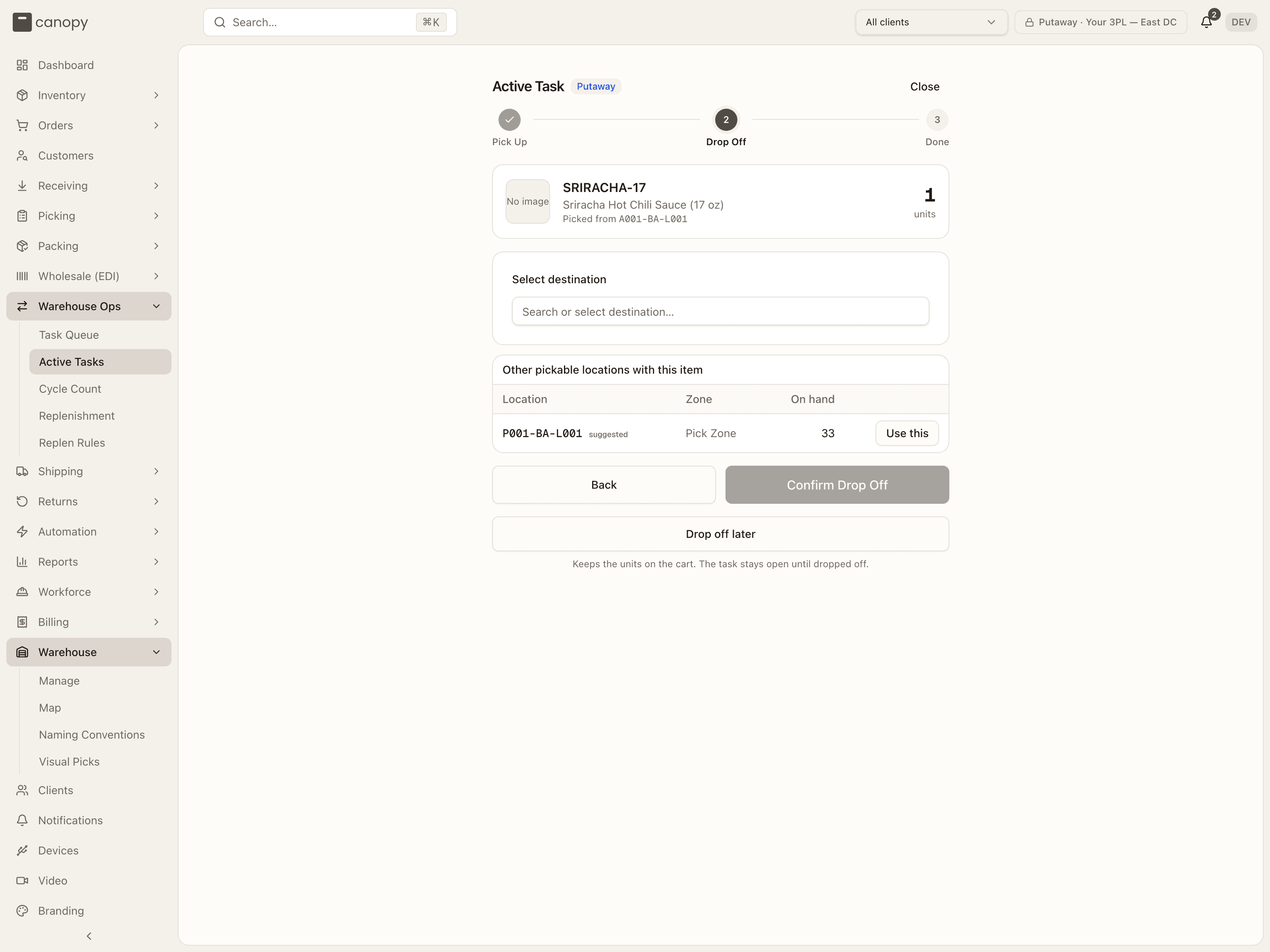Open the notifications bell icon
Viewport: 1270px width, 952px height.
[1206, 22]
